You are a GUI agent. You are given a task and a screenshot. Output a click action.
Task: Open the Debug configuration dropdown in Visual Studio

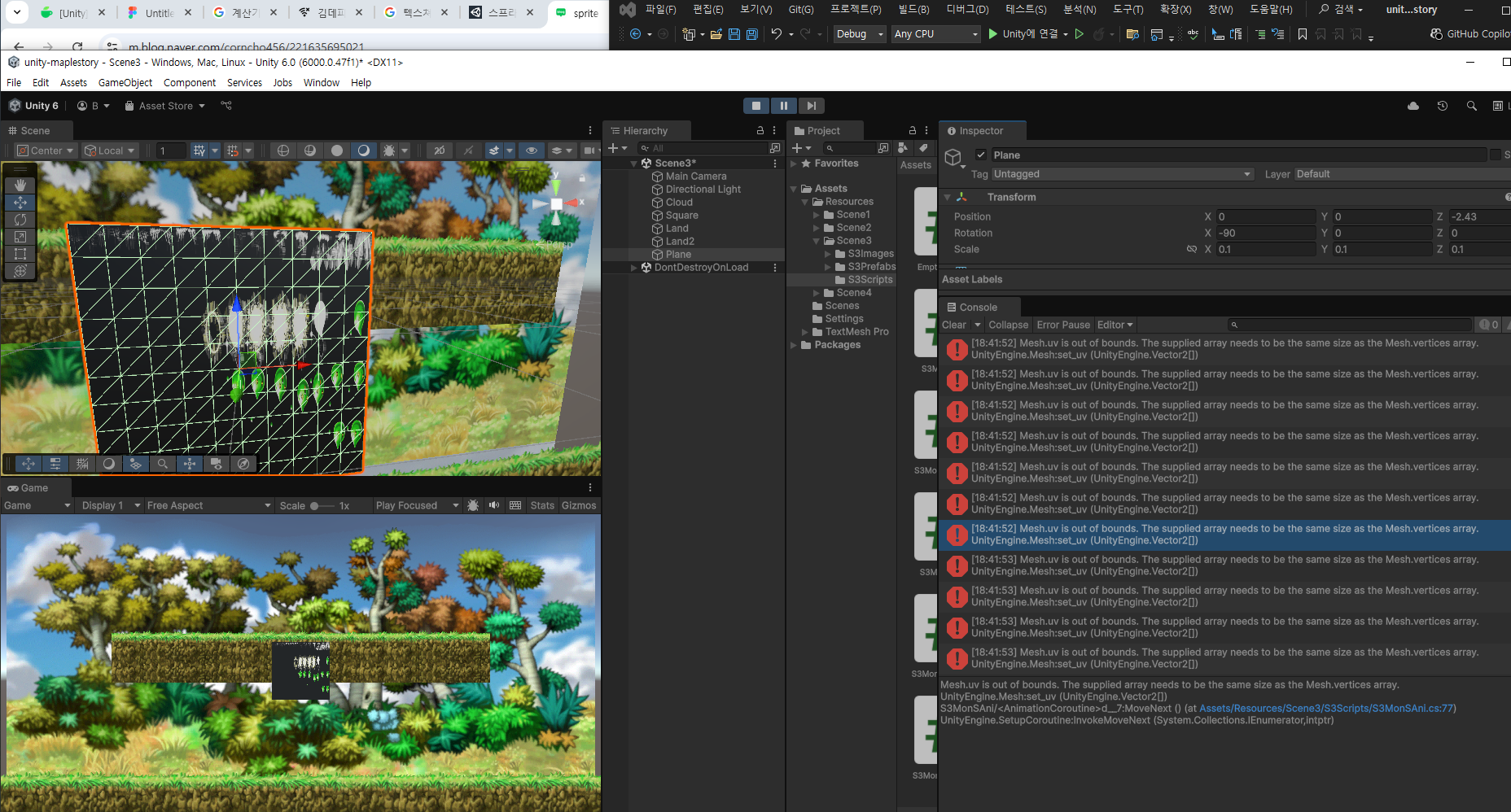(859, 34)
